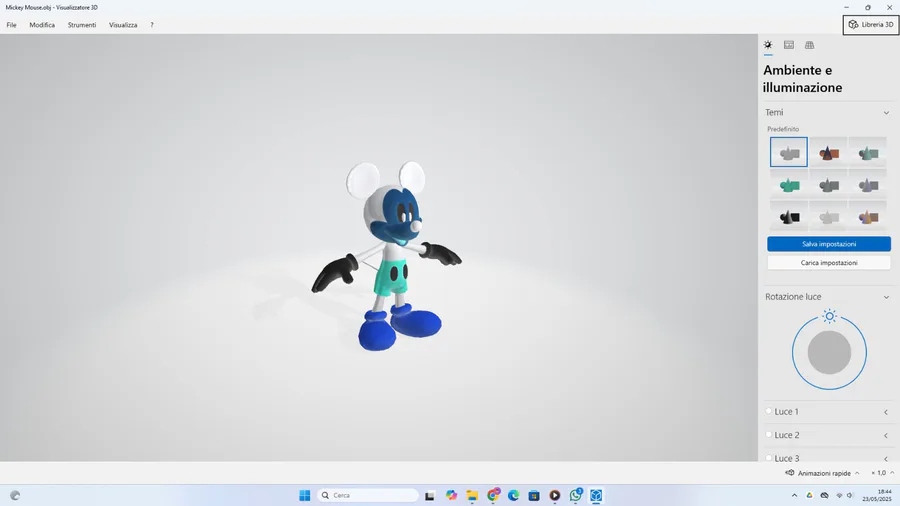Toggle the Luce 3 radio switch
Screen dimensions: 900x506
(x=769, y=457)
